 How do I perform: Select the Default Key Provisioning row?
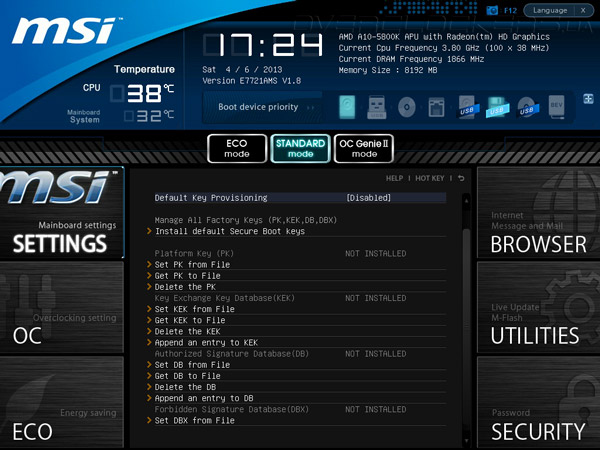[300, 198]
